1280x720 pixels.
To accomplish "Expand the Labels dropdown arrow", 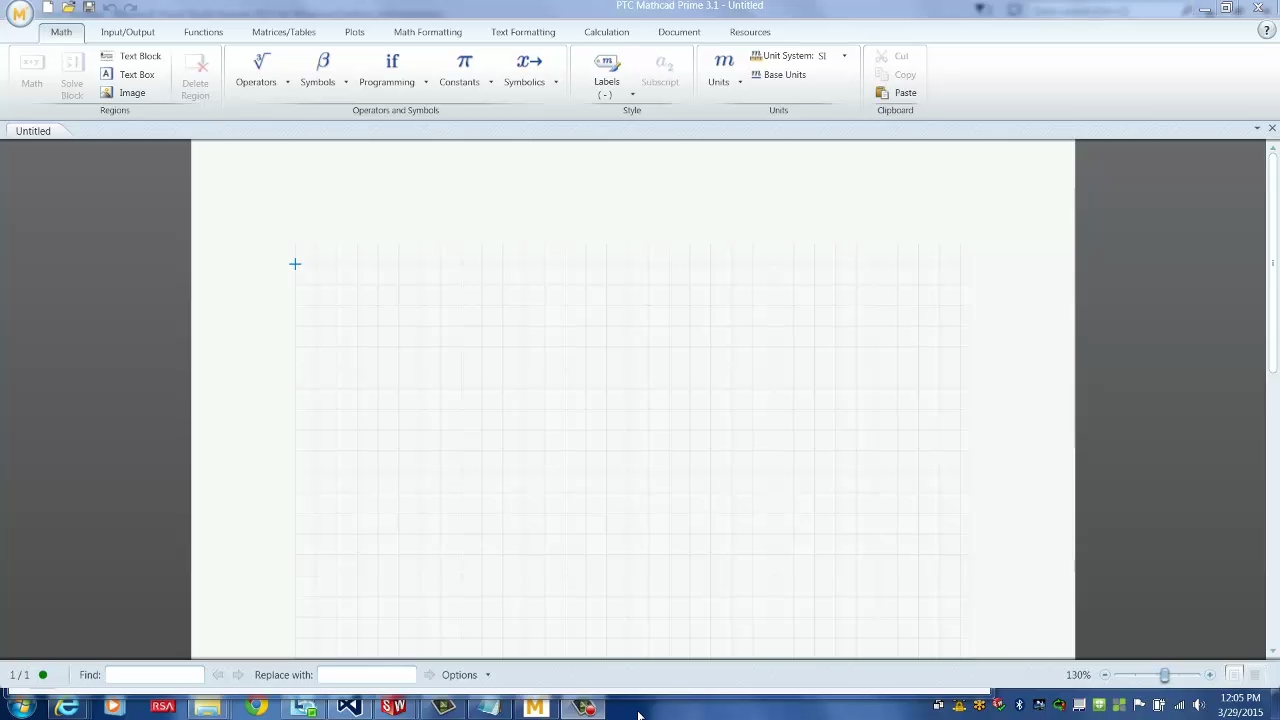I will 632,95.
